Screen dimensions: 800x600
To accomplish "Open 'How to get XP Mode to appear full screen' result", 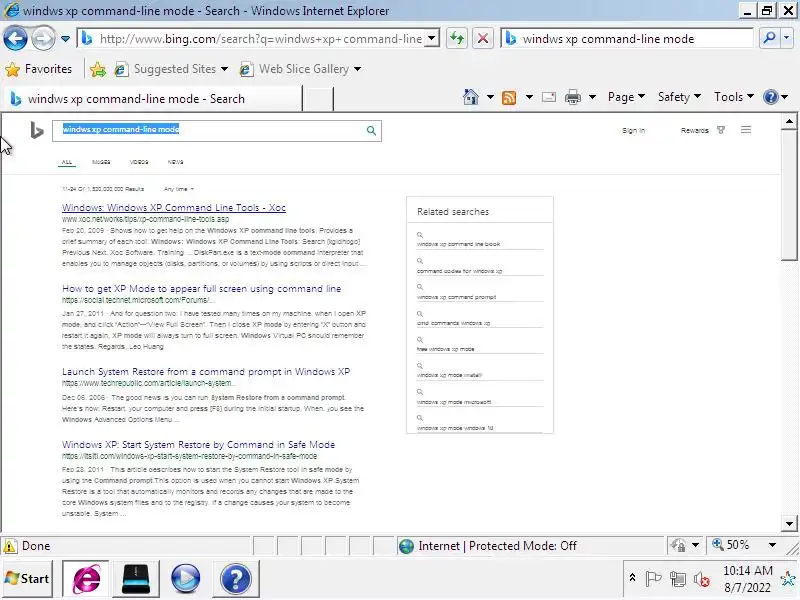I will [x=202, y=289].
